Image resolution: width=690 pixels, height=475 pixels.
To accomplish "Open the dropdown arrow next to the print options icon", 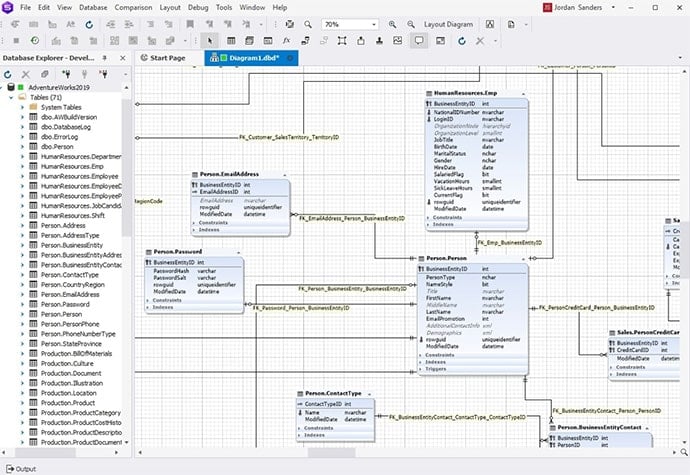I will click(x=526, y=24).
